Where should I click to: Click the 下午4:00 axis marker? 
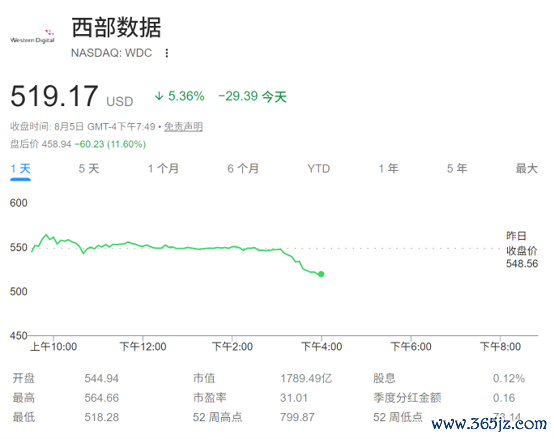pyautogui.click(x=321, y=347)
